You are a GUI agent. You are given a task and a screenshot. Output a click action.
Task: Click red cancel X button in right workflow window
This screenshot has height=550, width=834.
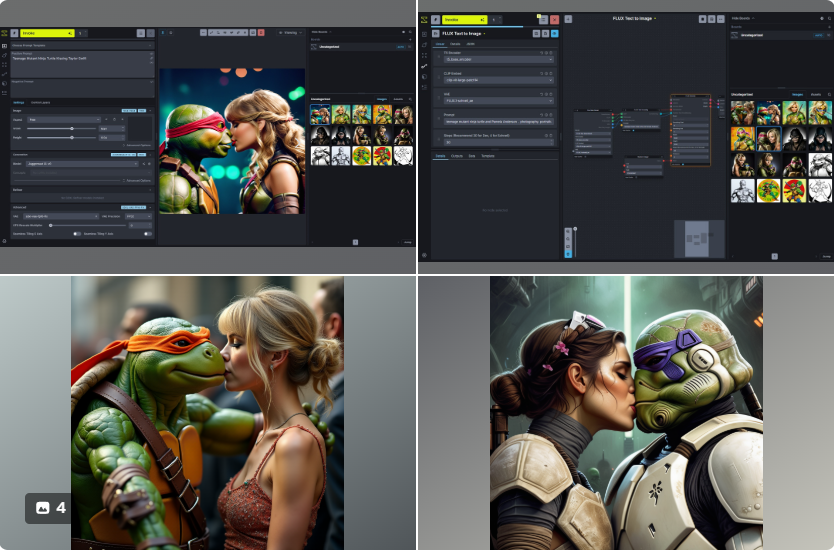pos(554,20)
